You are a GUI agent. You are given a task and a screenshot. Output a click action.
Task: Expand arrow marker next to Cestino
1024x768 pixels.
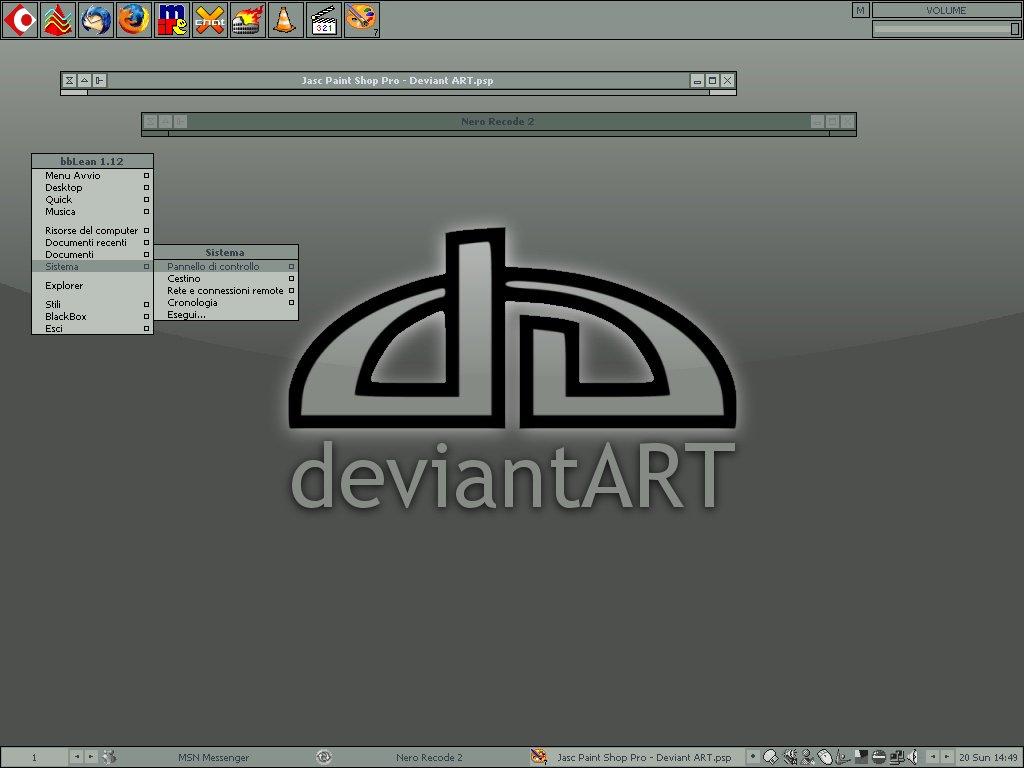click(291, 279)
